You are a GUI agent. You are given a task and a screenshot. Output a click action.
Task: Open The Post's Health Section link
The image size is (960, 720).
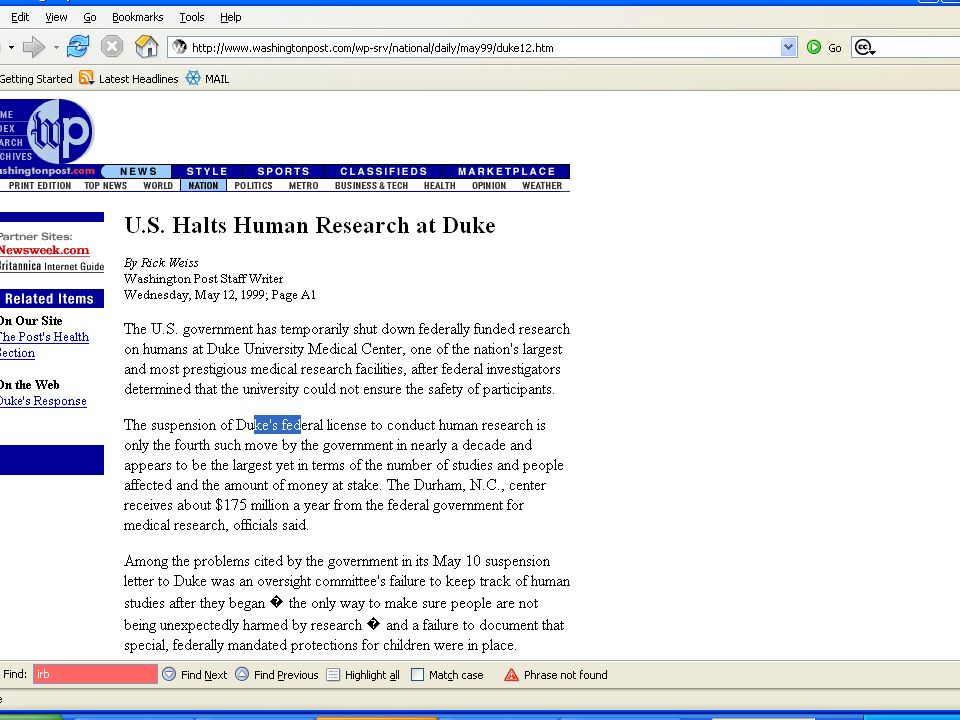click(44, 345)
